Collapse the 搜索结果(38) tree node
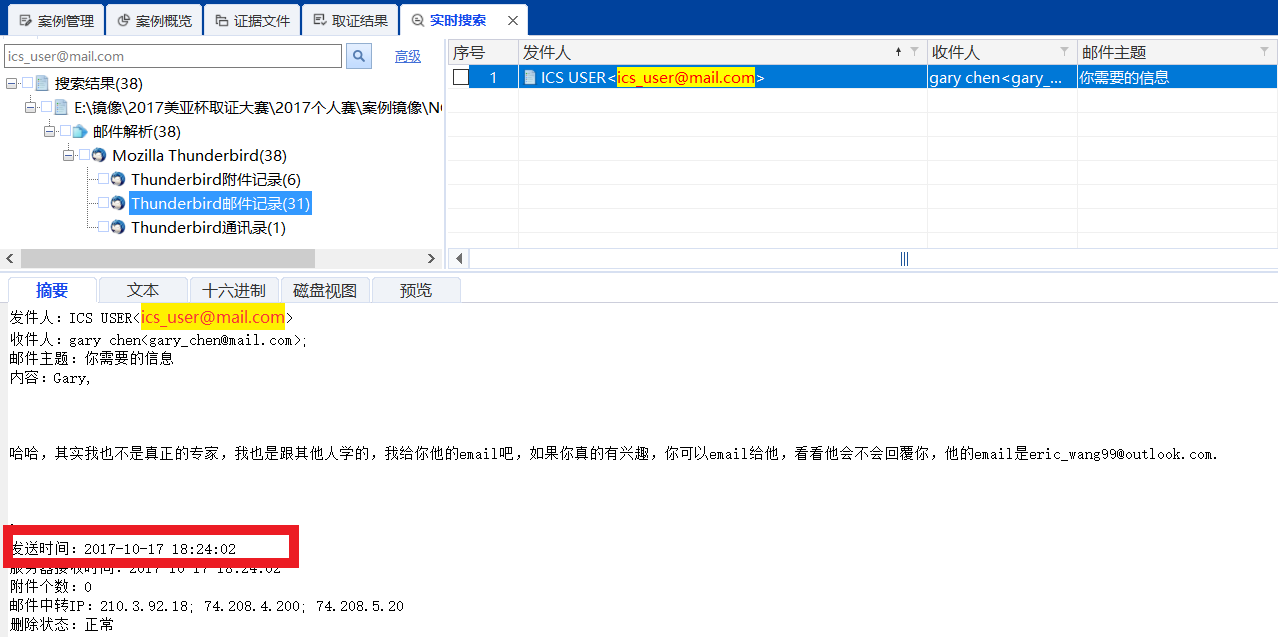 tap(10, 83)
